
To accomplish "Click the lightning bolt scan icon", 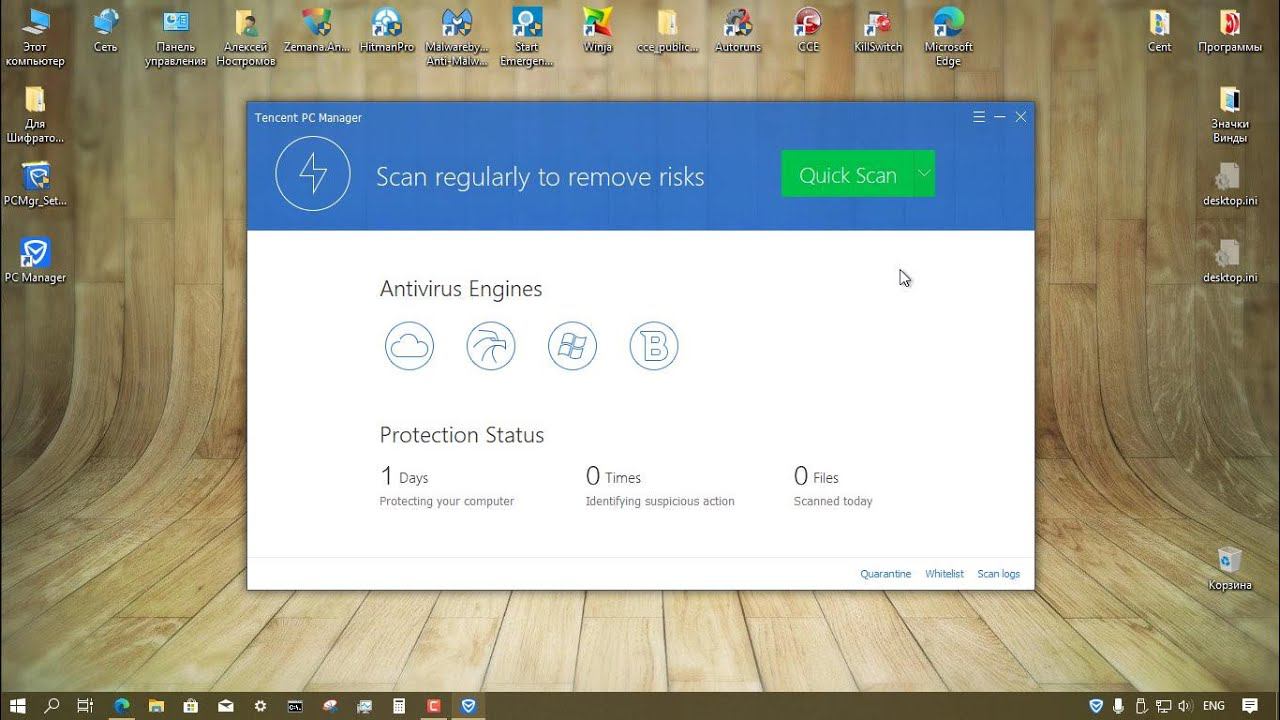I will [x=313, y=174].
